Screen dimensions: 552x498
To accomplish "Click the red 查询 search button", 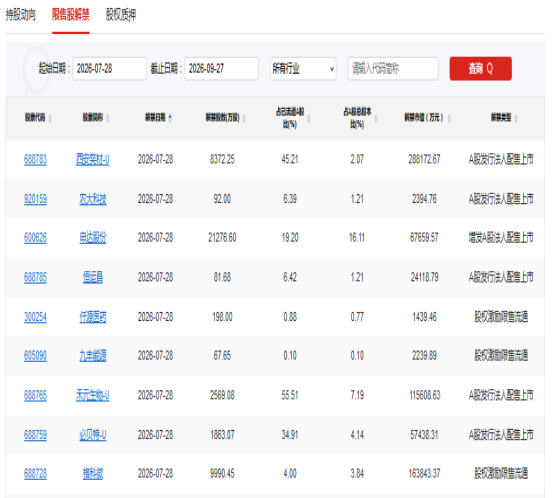I will (481, 69).
